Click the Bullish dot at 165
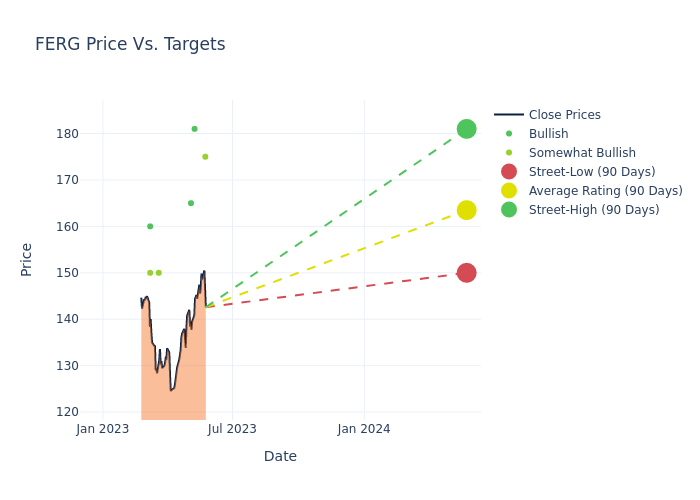 [191, 203]
